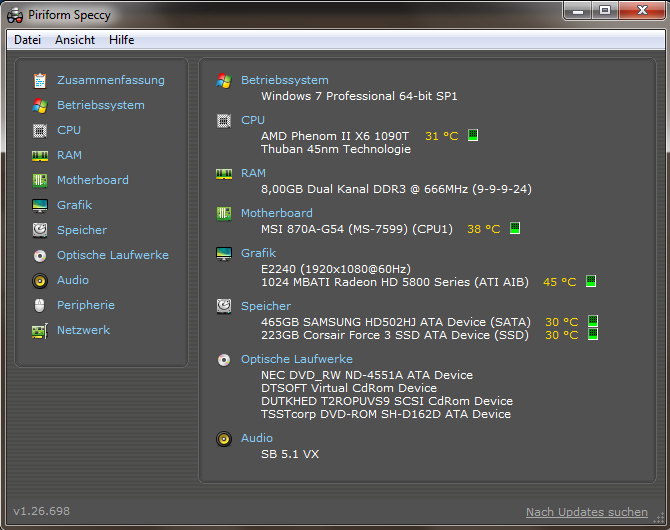
Task: Click the Speicher hard drive icon in sidebar
Action: [x=40, y=230]
